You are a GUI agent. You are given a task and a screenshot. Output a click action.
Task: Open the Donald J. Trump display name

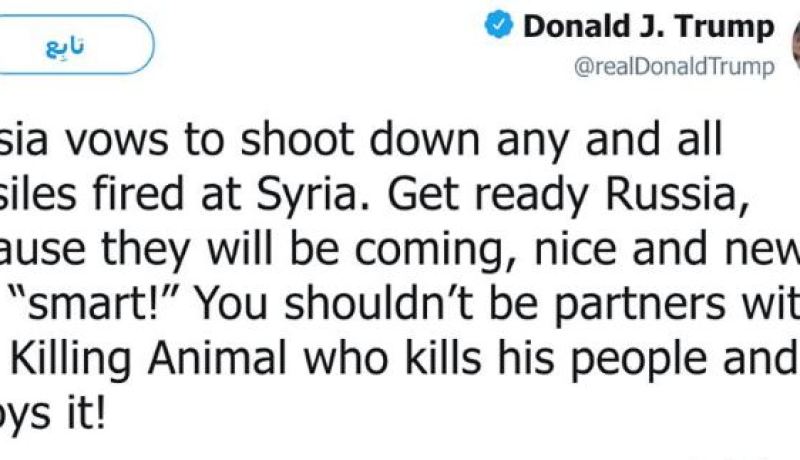(x=648, y=27)
